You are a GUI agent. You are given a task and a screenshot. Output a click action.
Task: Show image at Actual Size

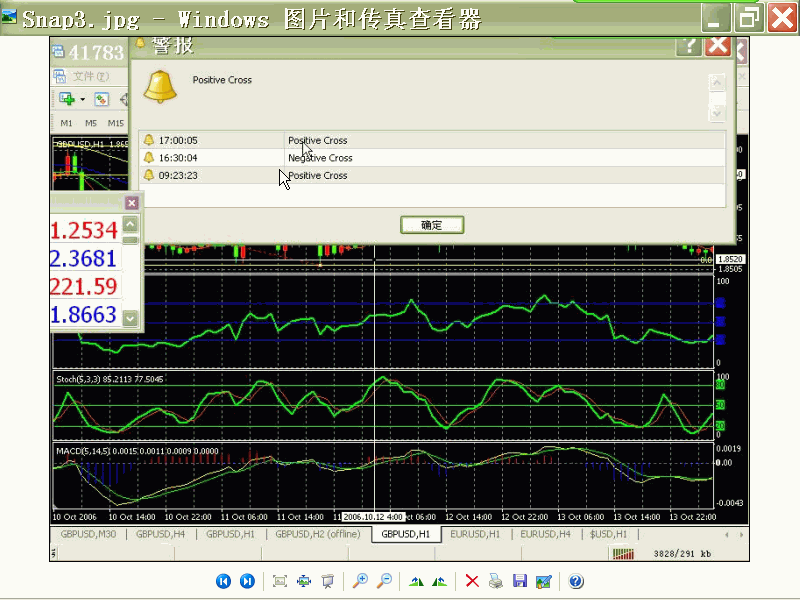304,581
